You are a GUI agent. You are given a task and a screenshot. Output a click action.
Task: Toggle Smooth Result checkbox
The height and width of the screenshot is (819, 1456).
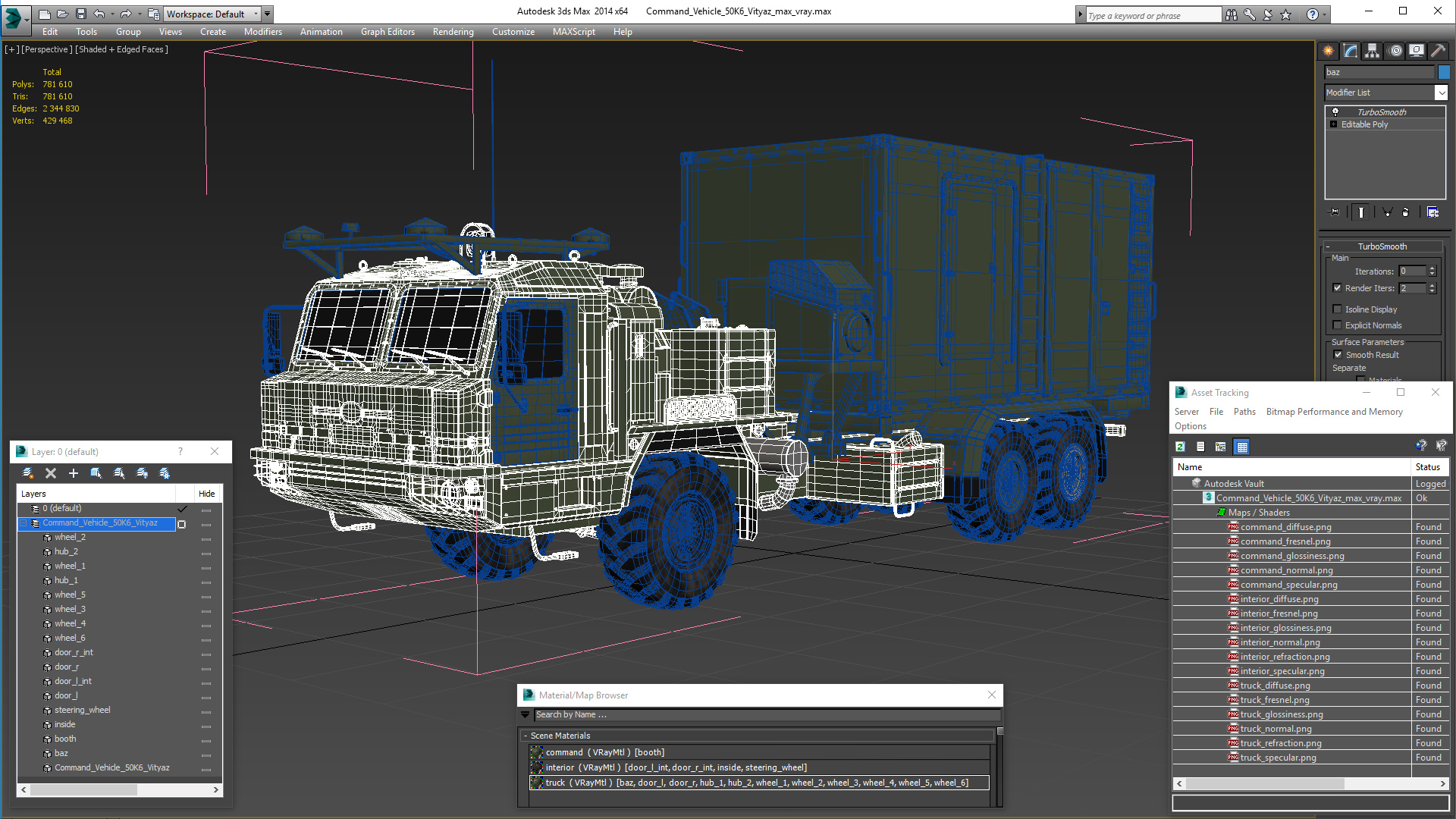click(x=1338, y=355)
